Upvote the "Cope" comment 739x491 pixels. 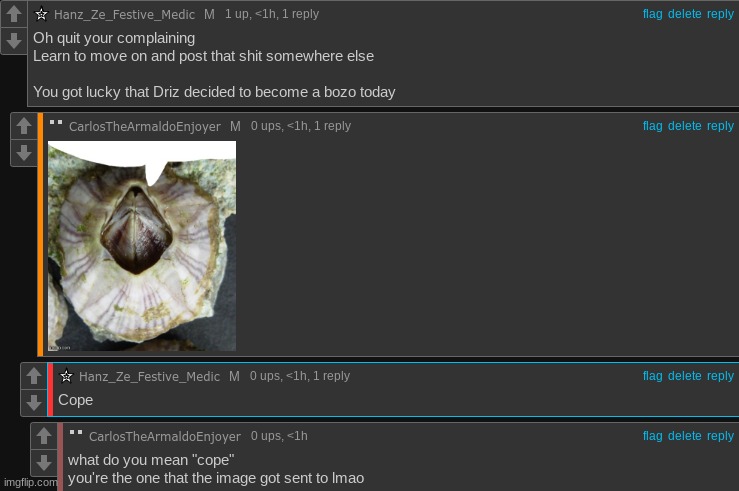click(34, 376)
